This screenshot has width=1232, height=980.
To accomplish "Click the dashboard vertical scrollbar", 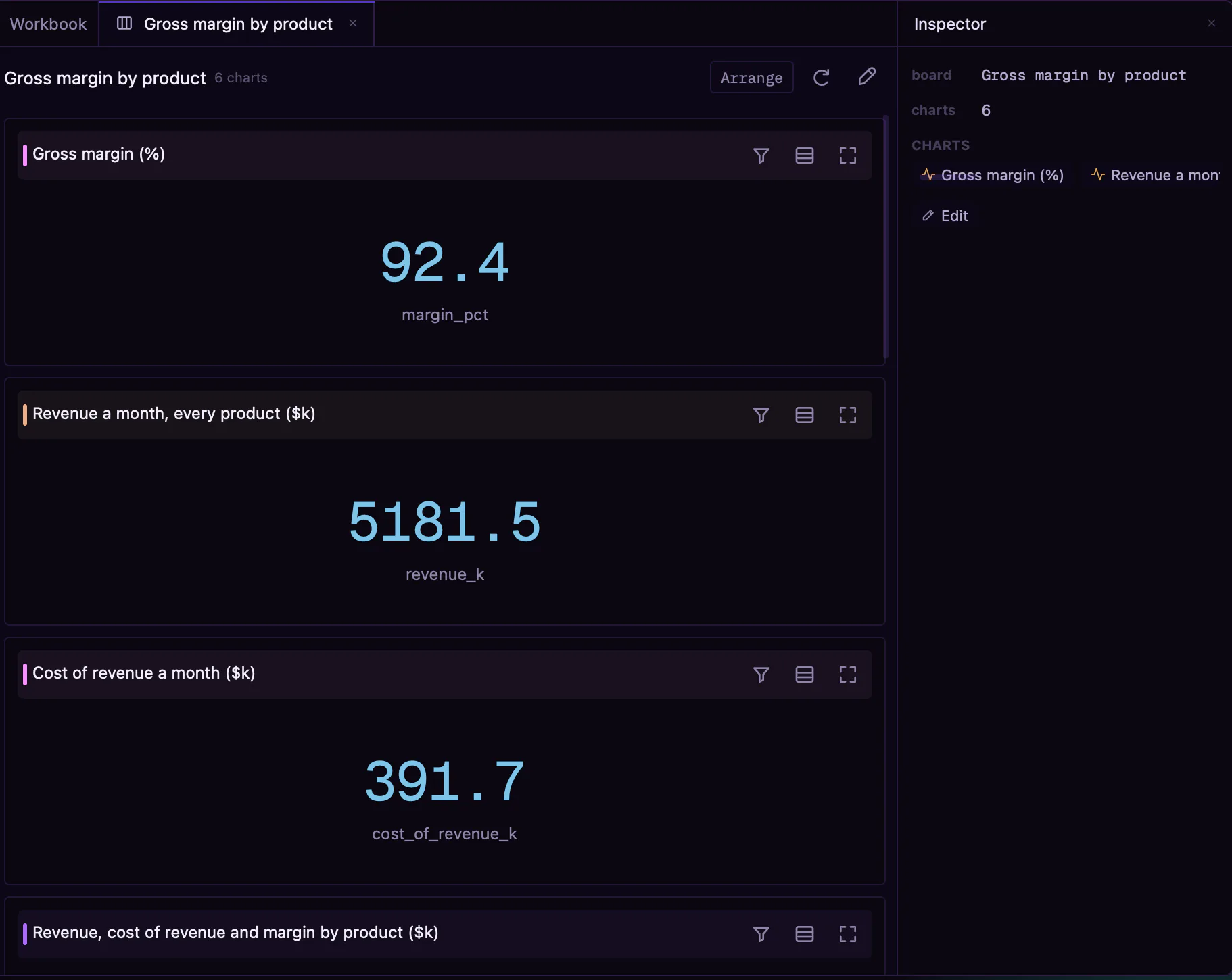I will point(885,237).
